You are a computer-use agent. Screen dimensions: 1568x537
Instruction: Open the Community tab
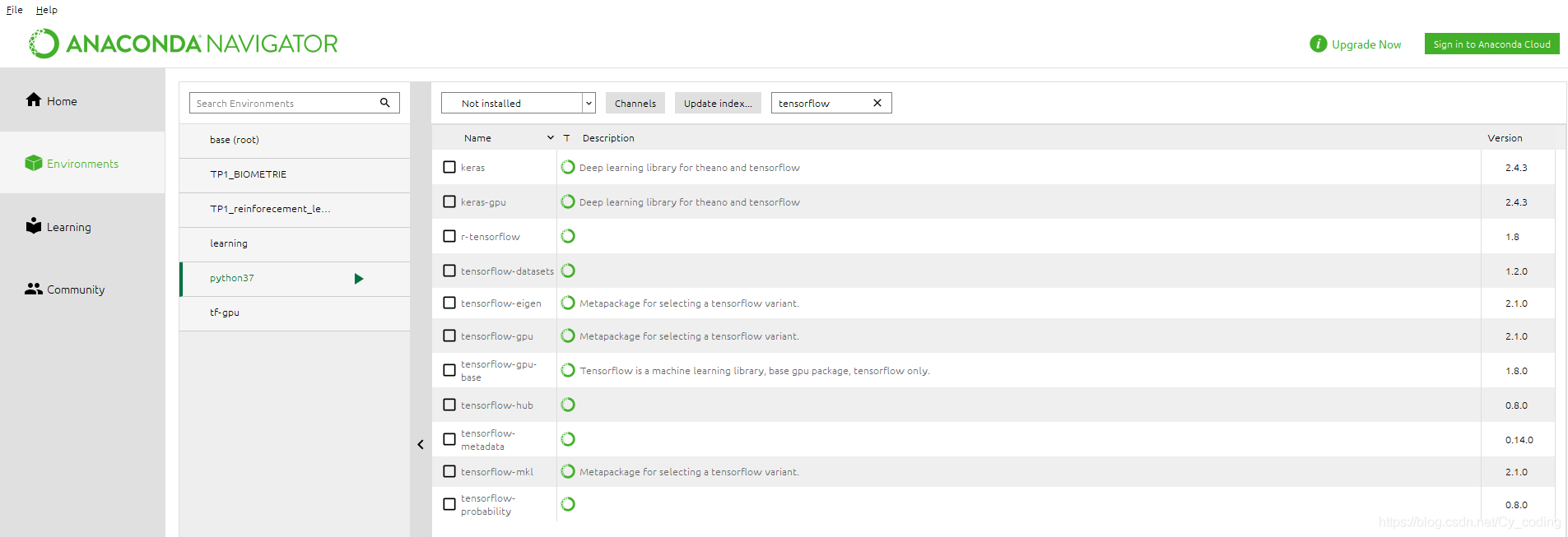(82, 289)
